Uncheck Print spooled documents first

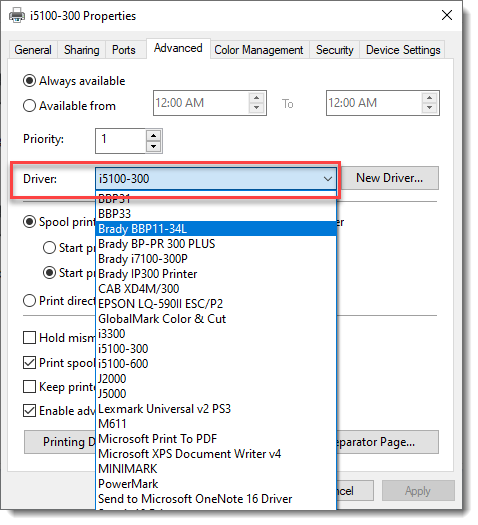coord(29,363)
